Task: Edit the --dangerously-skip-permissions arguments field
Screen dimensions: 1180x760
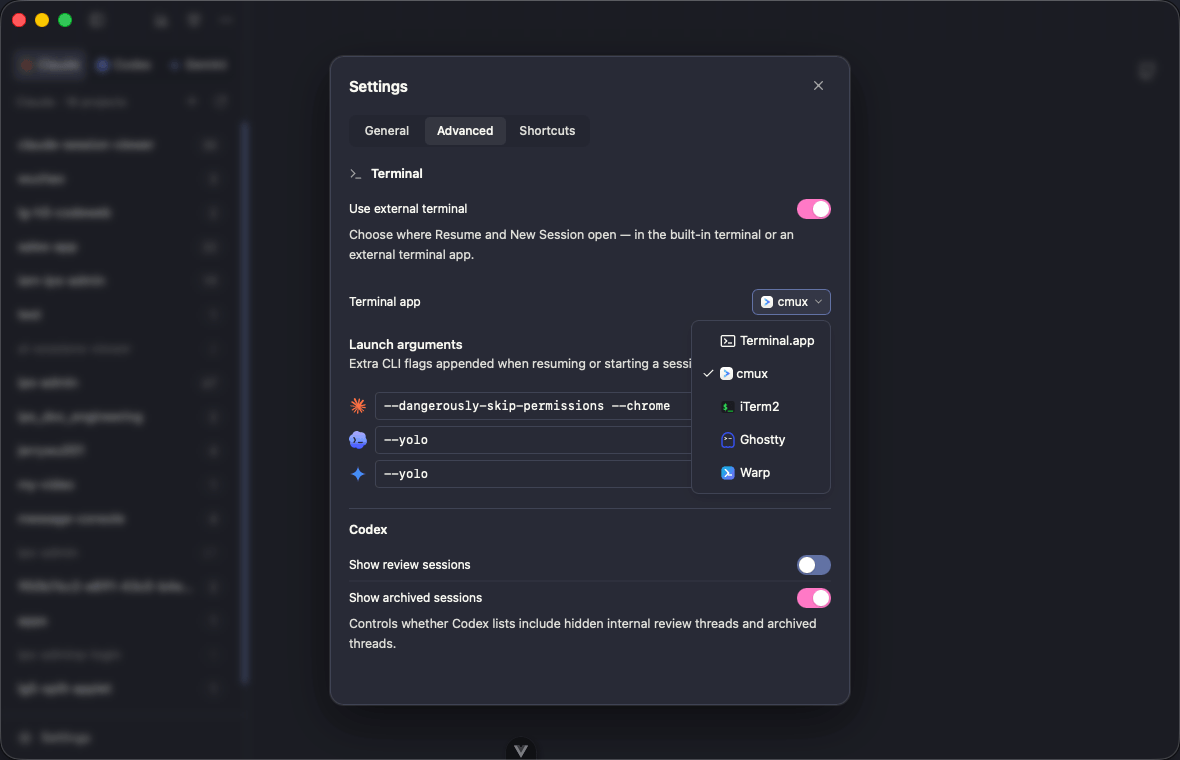Action: click(533, 406)
